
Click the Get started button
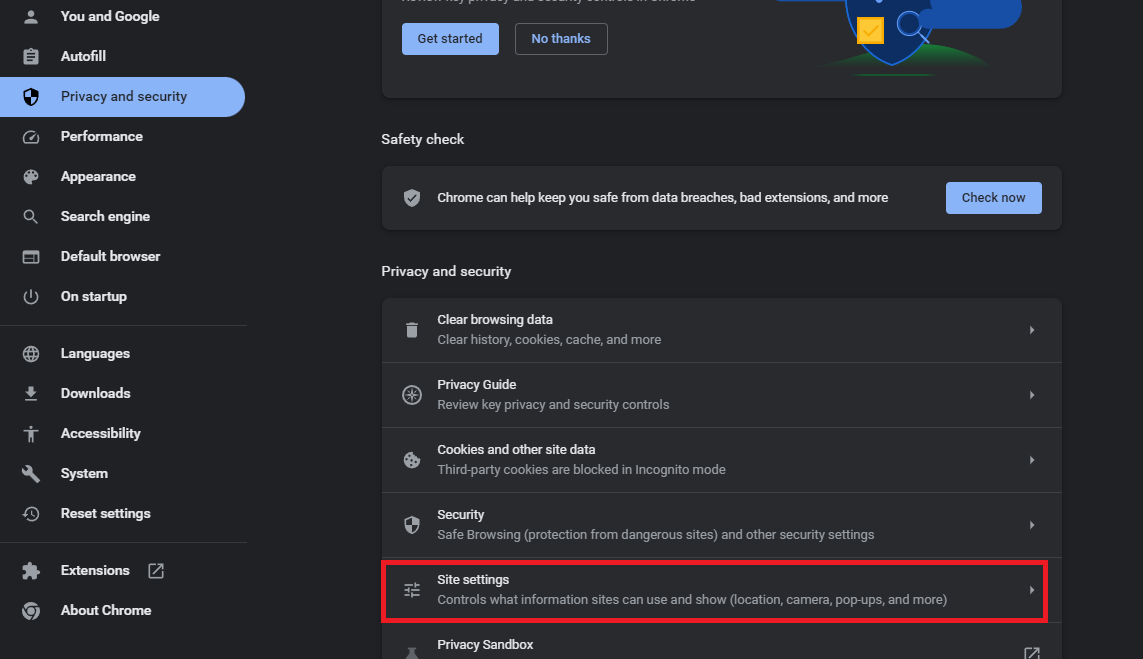pos(450,39)
